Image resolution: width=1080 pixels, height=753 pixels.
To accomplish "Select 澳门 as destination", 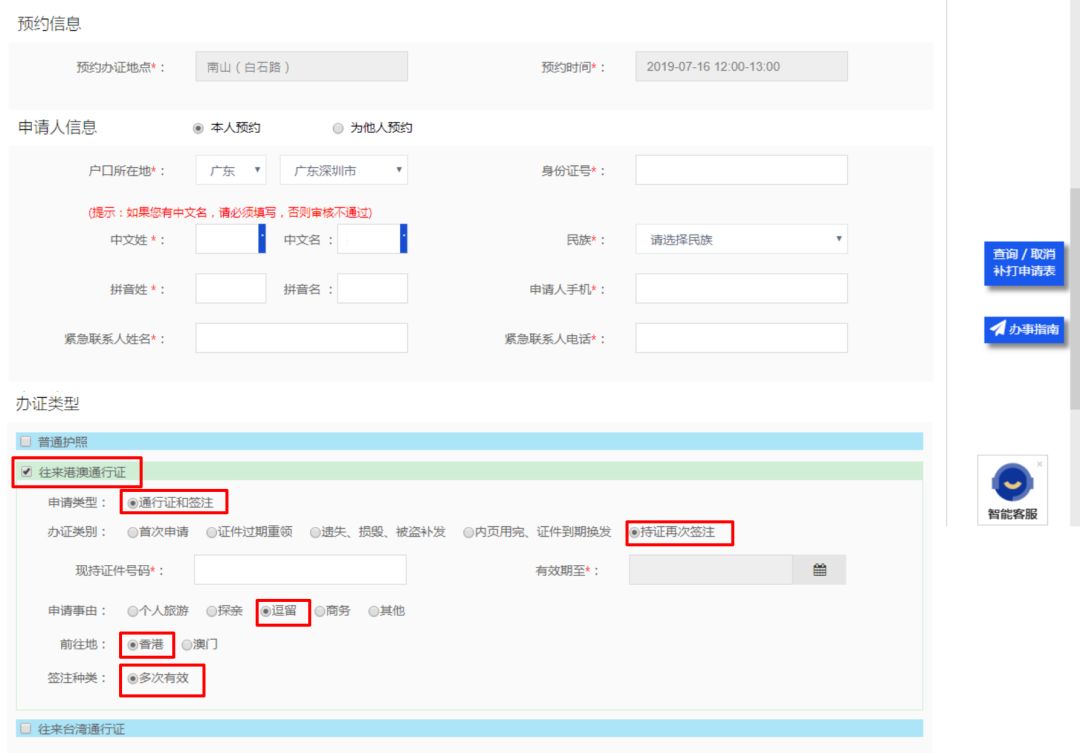I will point(187,645).
